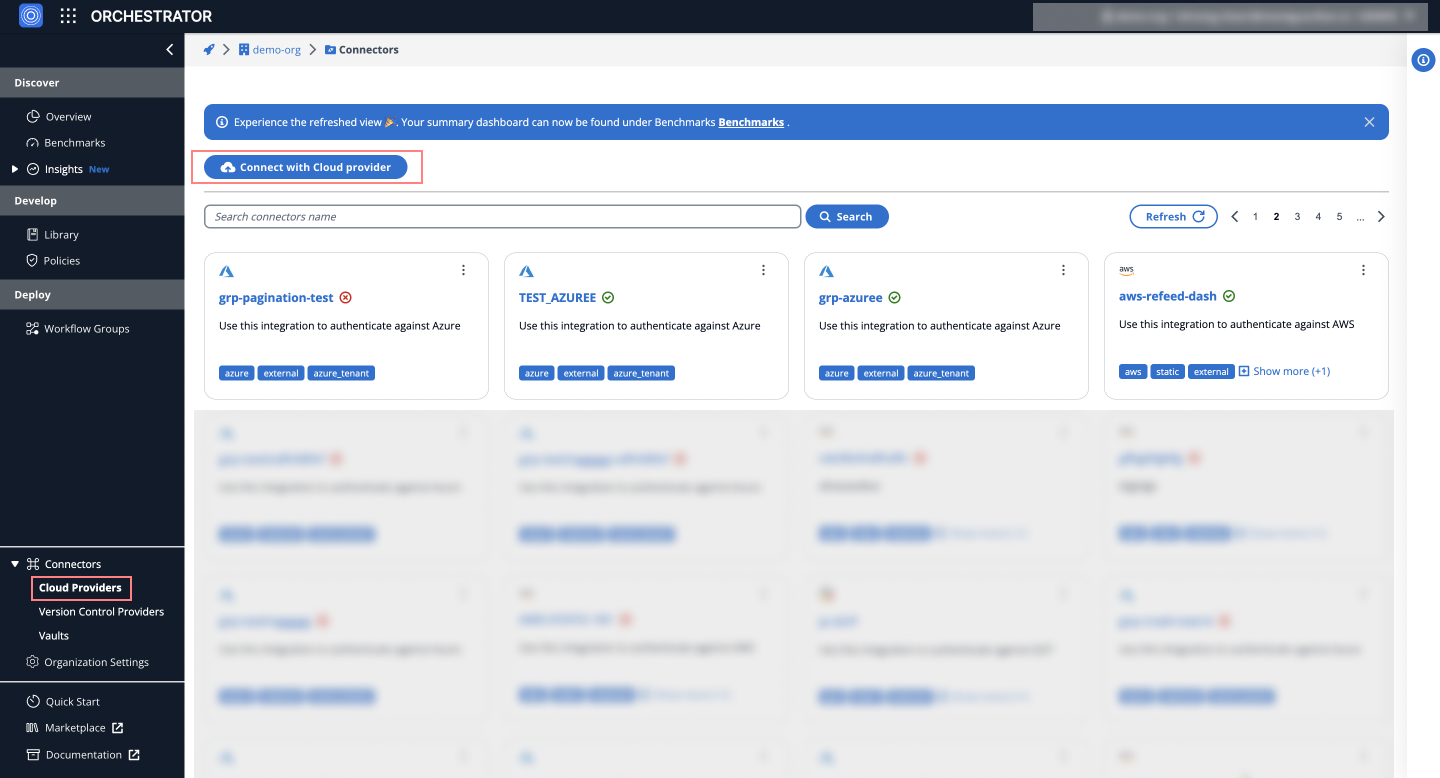Open Overview in sidebar
This screenshot has width=1440, height=778.
point(68,117)
